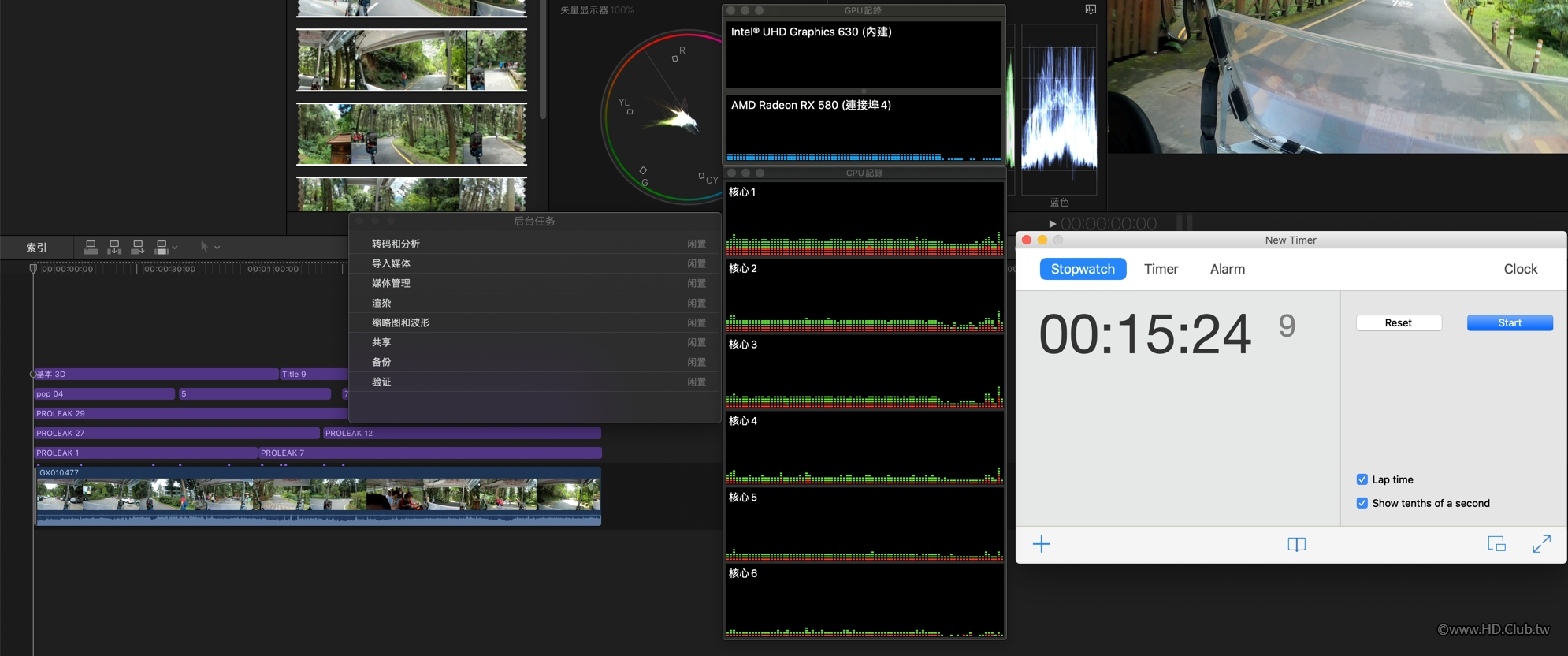The width and height of the screenshot is (1568, 656).
Task: Click the insert clip icon in timeline toolbar
Action: (114, 248)
